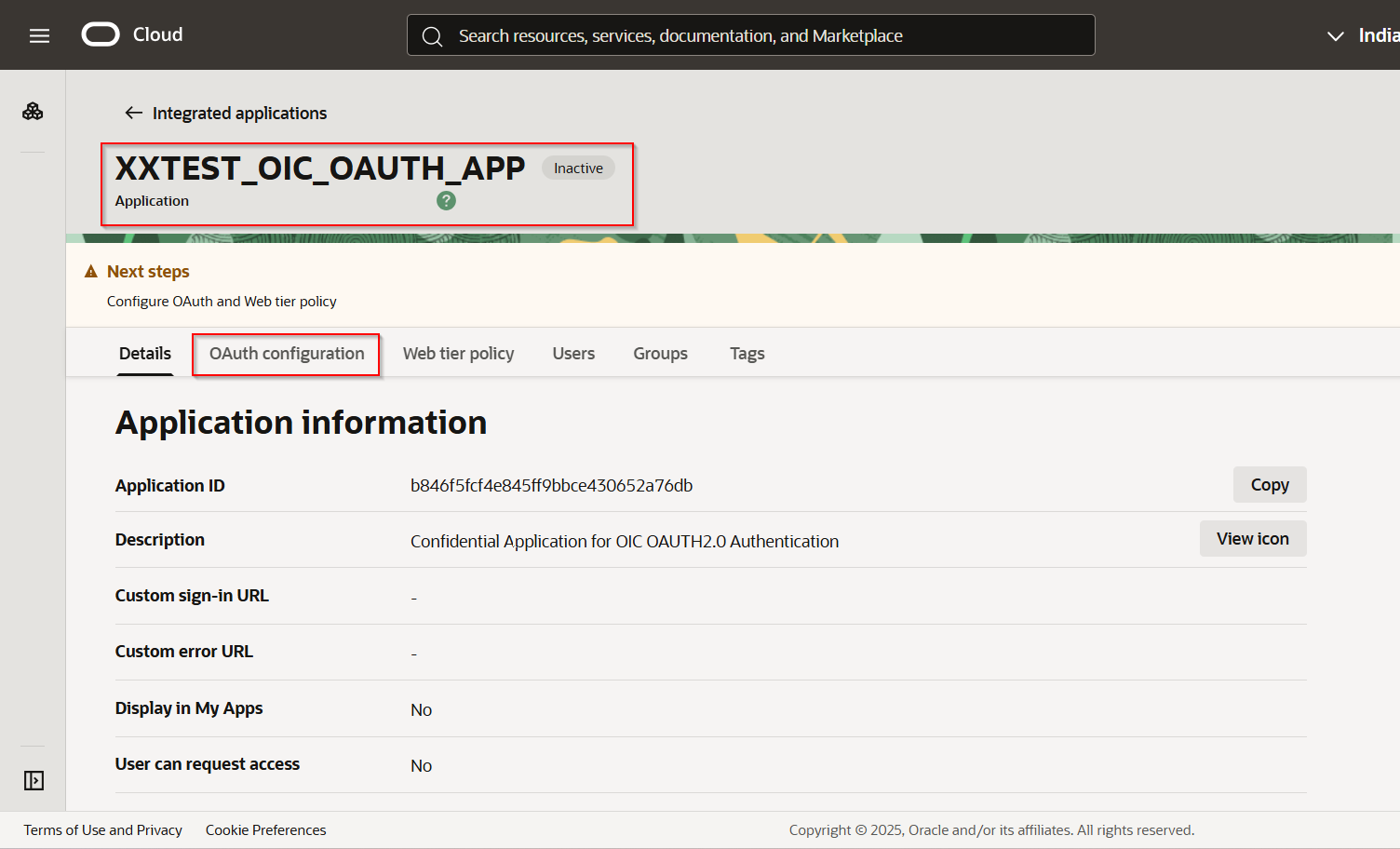1400x849 pixels.
Task: Expand the side panel toggle icon
Action: coord(34,780)
